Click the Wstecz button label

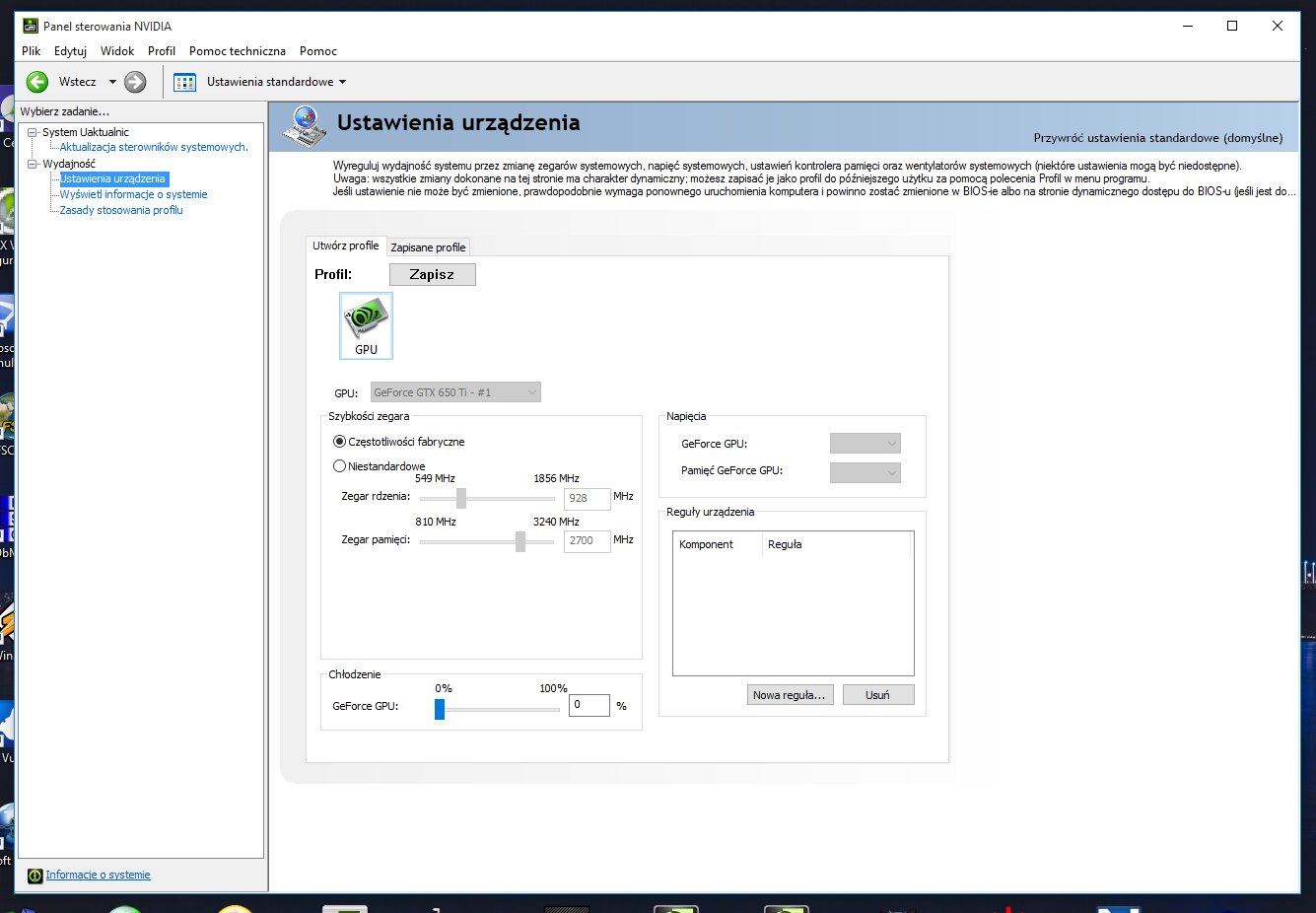pos(77,82)
